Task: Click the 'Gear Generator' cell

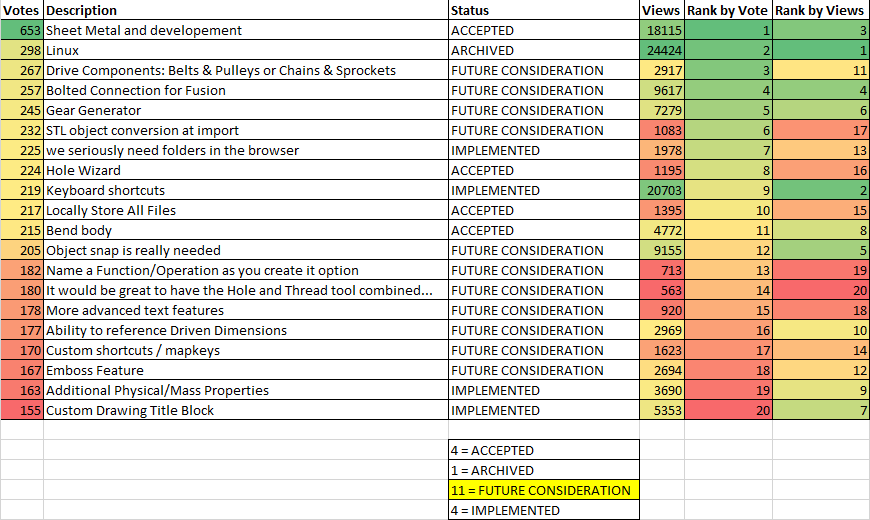Action: click(246, 110)
